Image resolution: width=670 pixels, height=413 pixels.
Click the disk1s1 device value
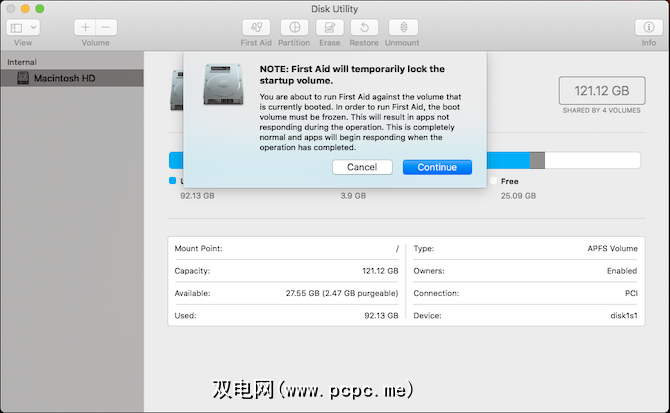pos(624,316)
